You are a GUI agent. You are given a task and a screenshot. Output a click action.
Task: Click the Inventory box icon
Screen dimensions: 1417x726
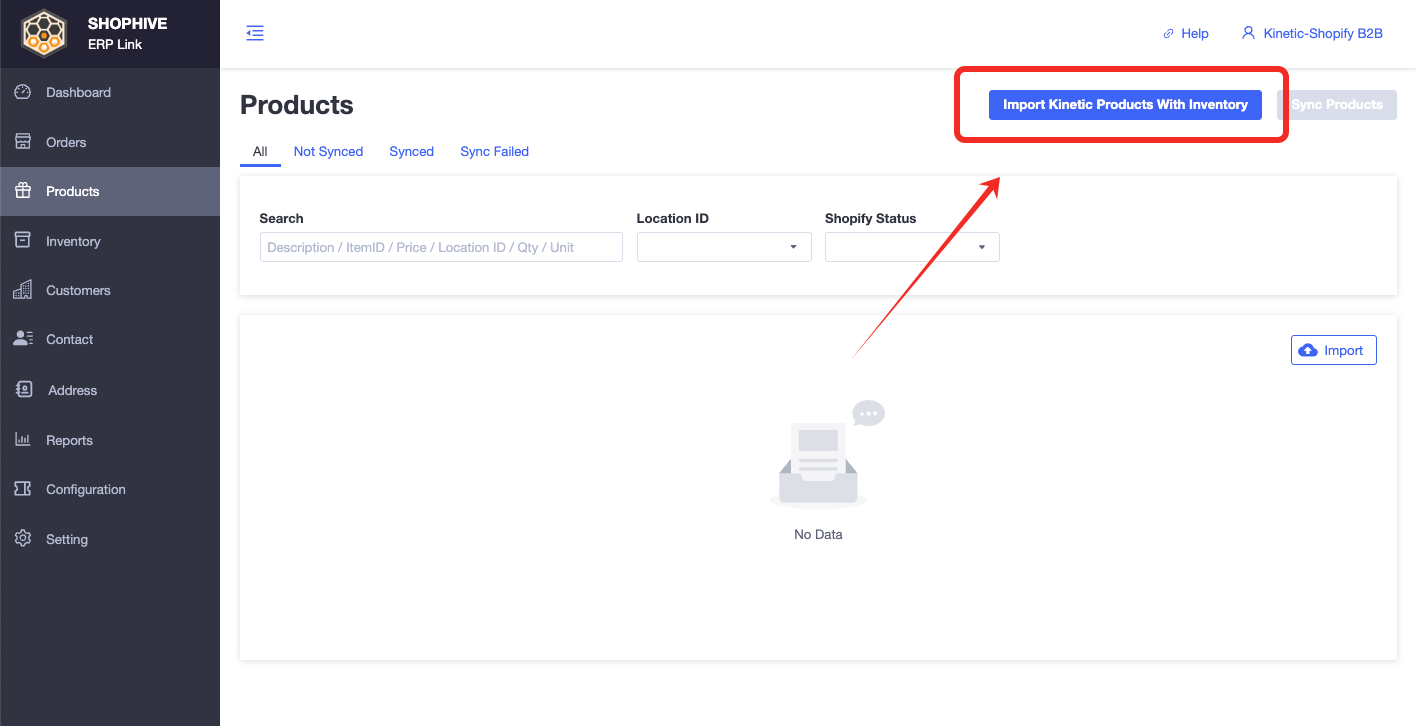click(23, 241)
